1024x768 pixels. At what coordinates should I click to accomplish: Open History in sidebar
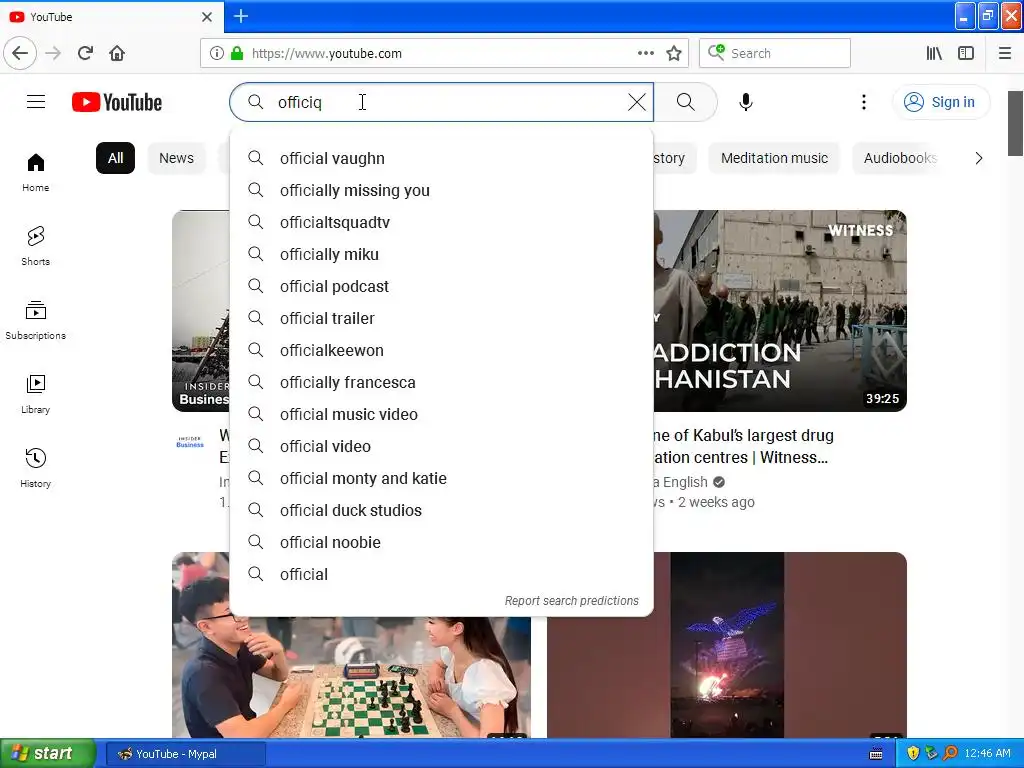click(35, 468)
